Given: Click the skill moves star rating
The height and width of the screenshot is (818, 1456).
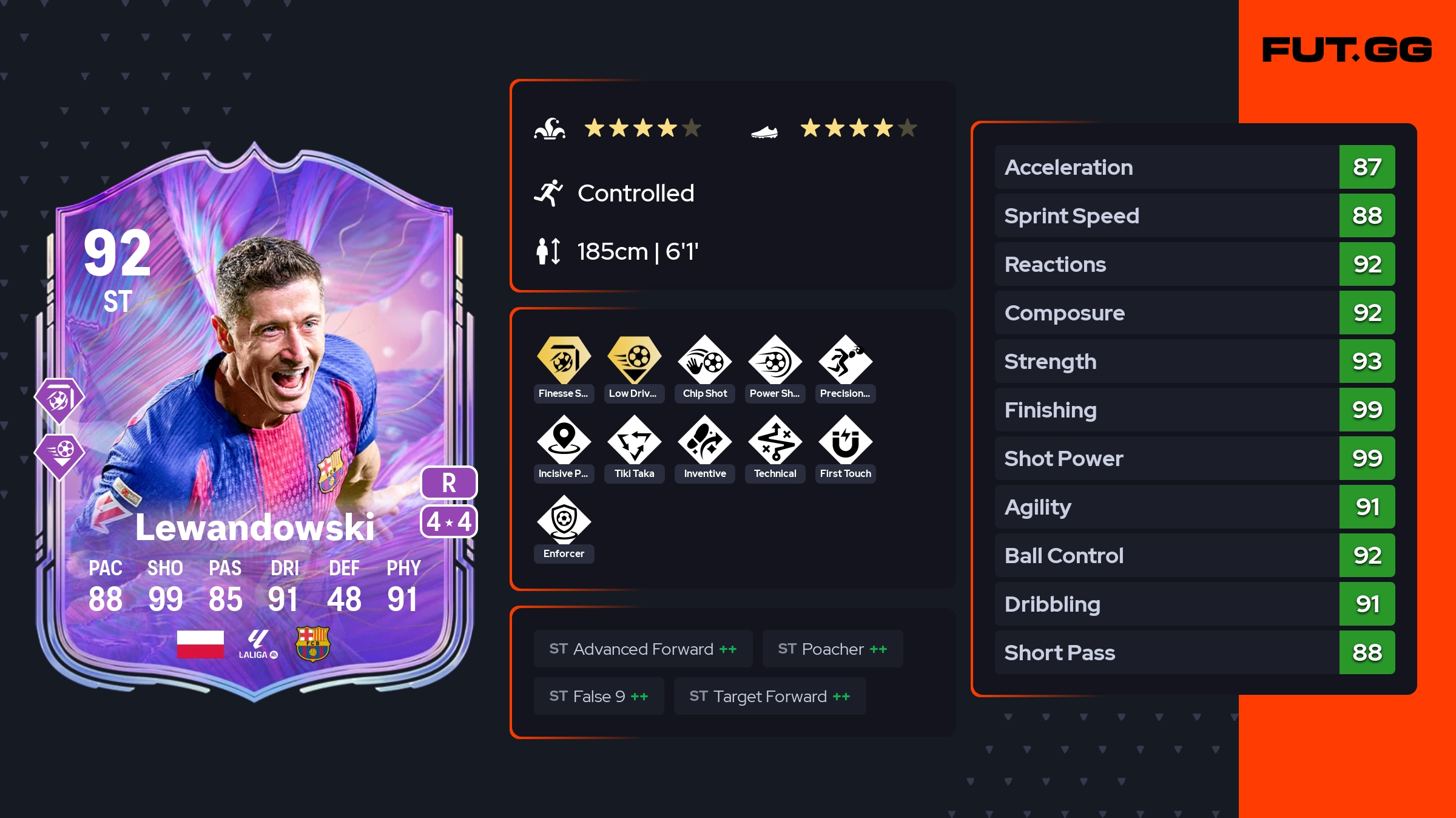Looking at the screenshot, I should (642, 128).
